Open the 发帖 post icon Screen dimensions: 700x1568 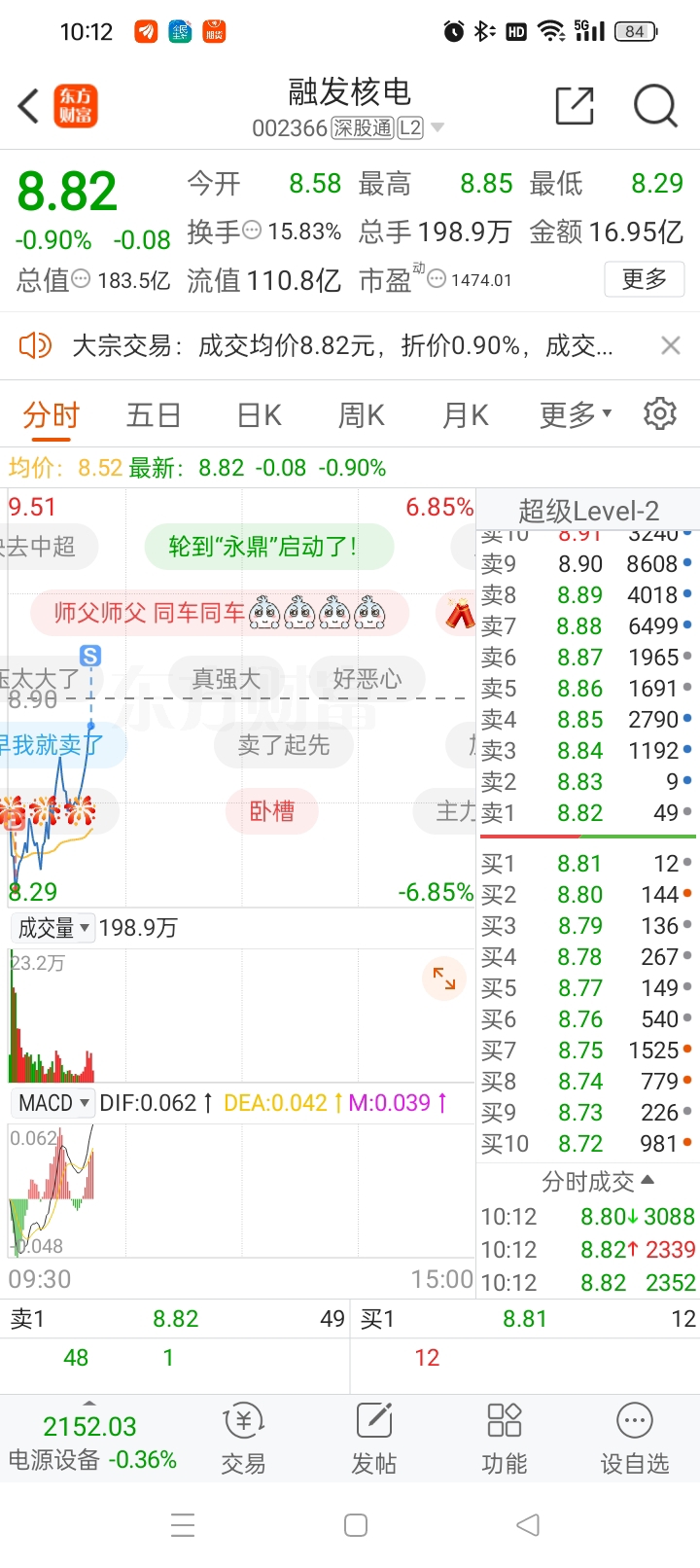pos(373,1441)
